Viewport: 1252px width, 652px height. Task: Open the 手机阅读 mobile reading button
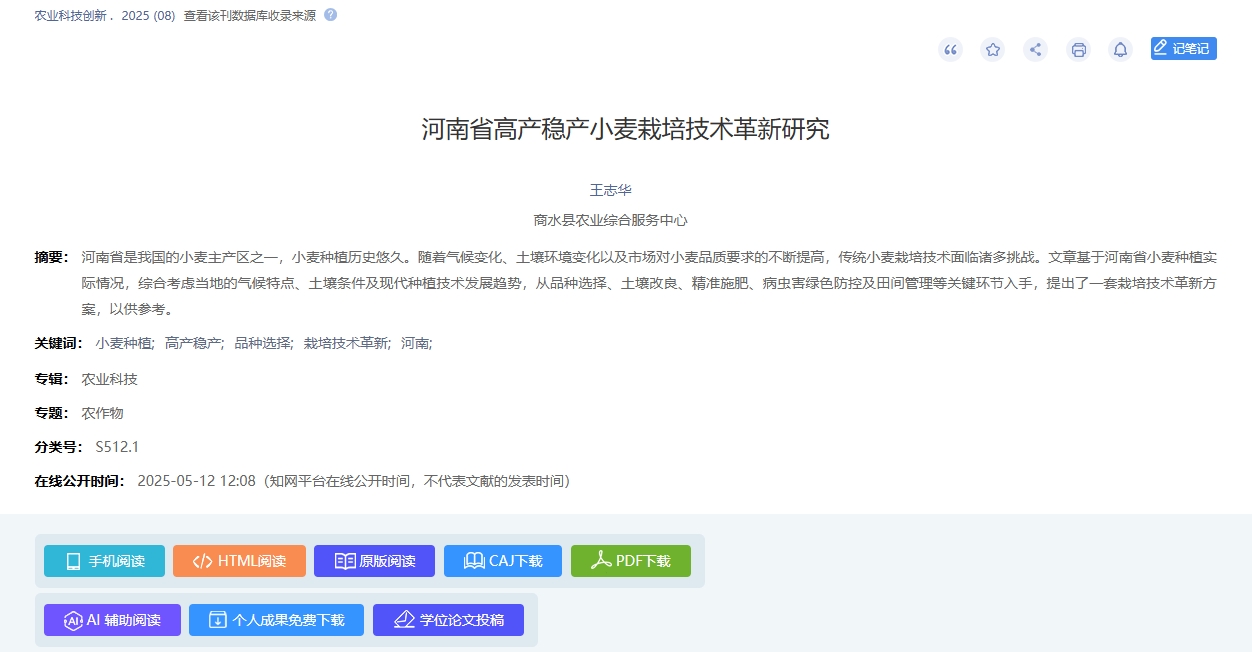pyautogui.click(x=104, y=561)
